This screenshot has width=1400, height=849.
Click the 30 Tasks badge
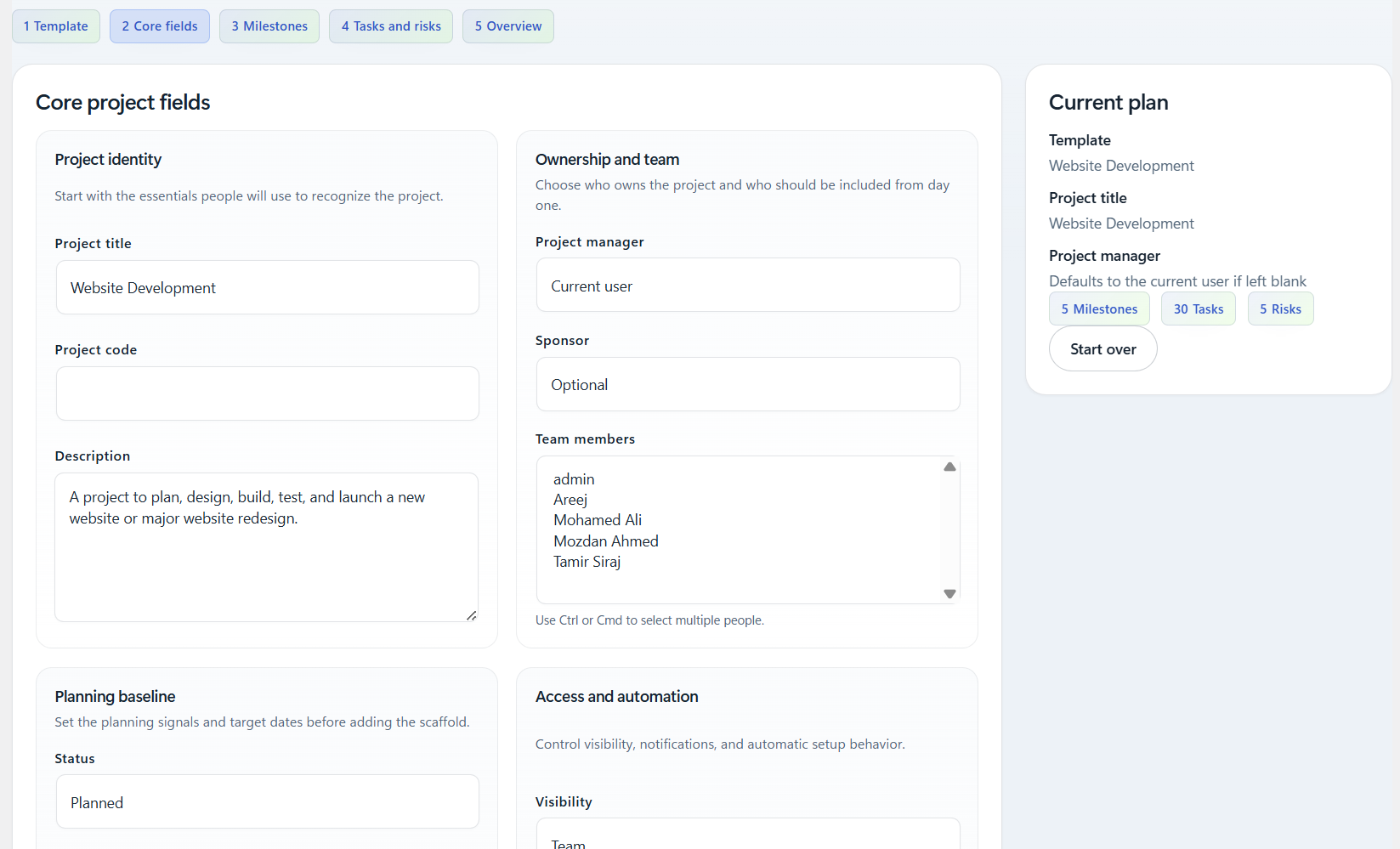coord(1199,309)
